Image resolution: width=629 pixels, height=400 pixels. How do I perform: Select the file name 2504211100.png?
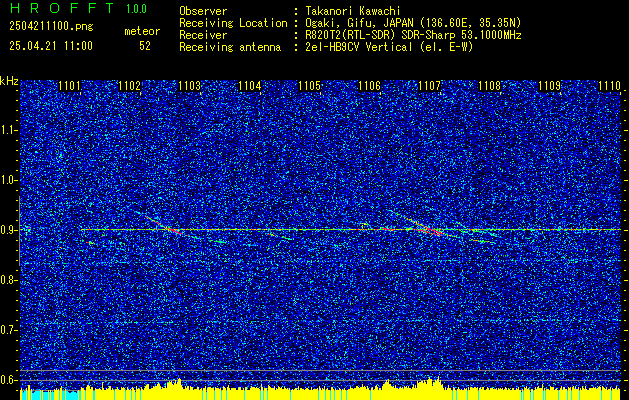pyautogui.click(x=51, y=26)
